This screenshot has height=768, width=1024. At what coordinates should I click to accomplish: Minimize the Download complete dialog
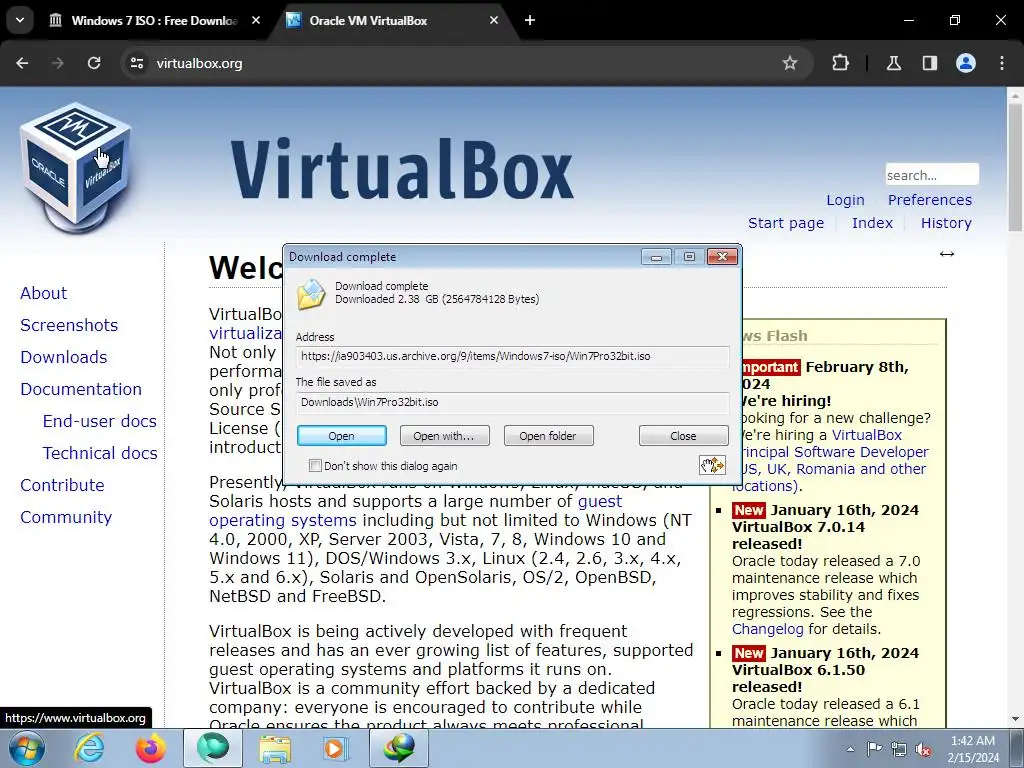click(656, 257)
